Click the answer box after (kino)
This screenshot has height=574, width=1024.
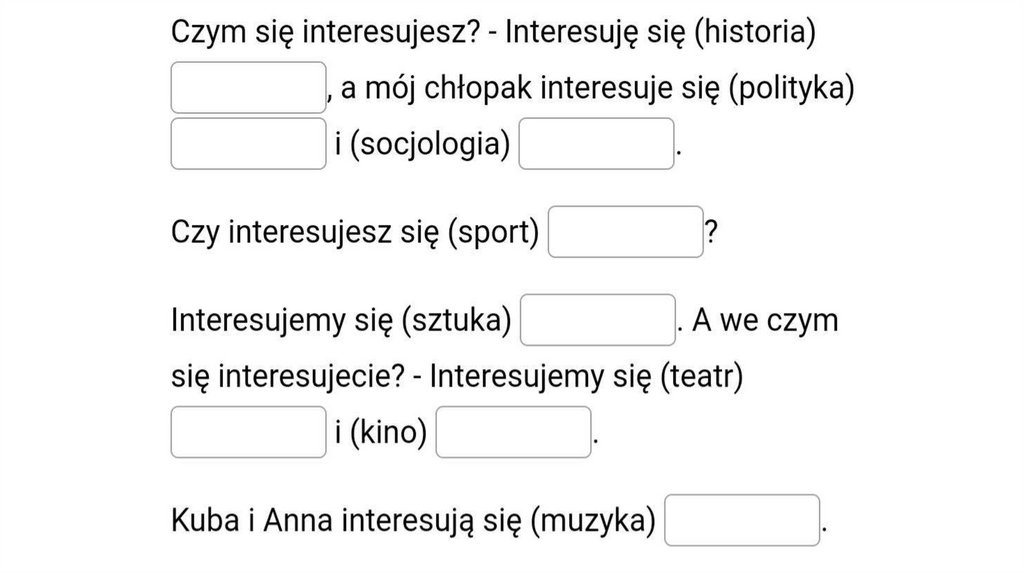514,432
